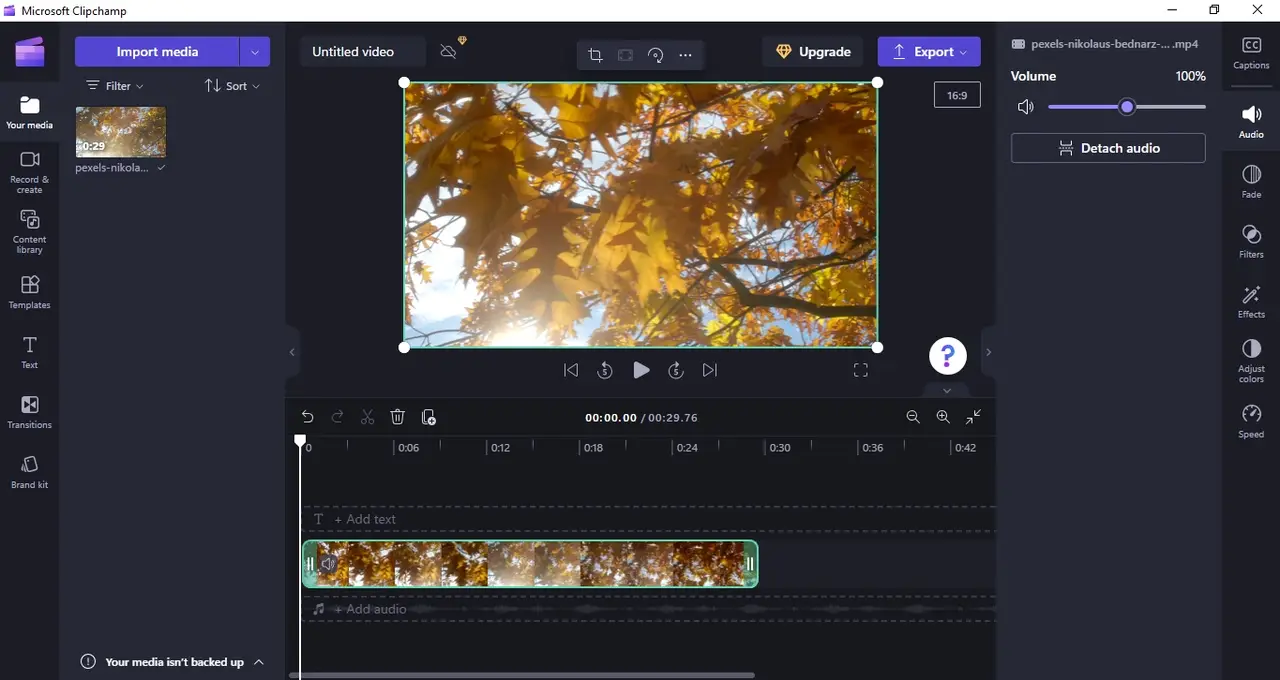1280x680 pixels.
Task: Skip to the start of video
Action: tap(571, 370)
